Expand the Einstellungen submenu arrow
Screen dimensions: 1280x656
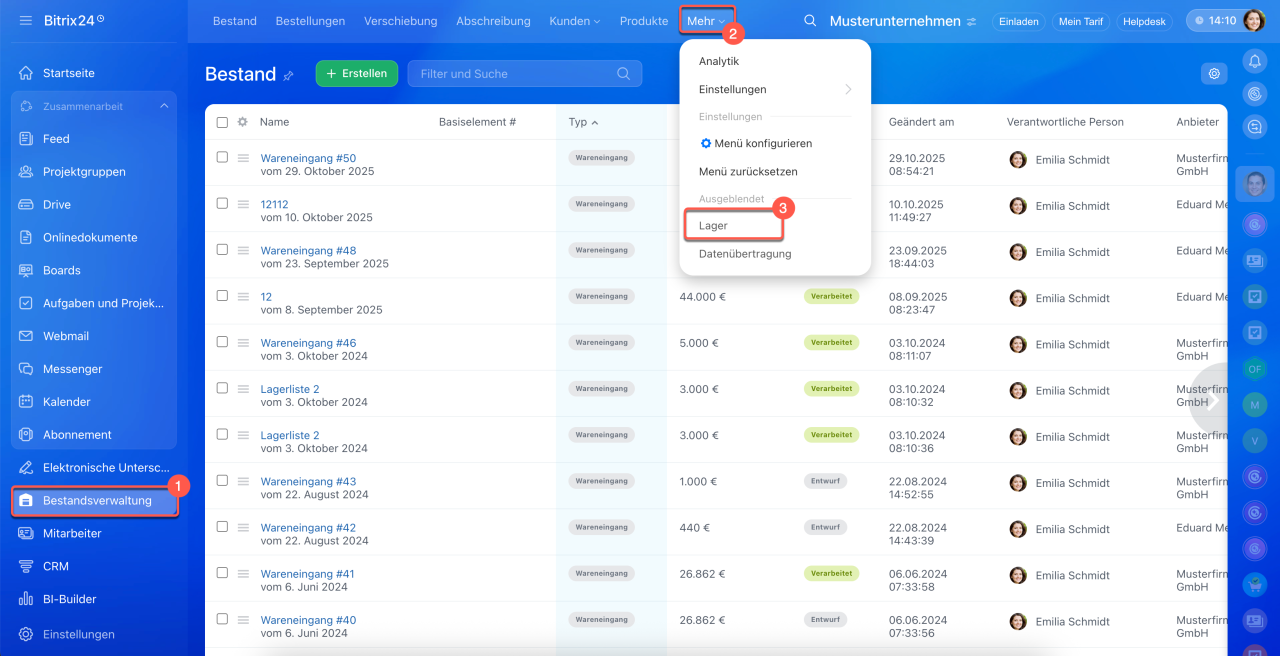click(x=848, y=90)
